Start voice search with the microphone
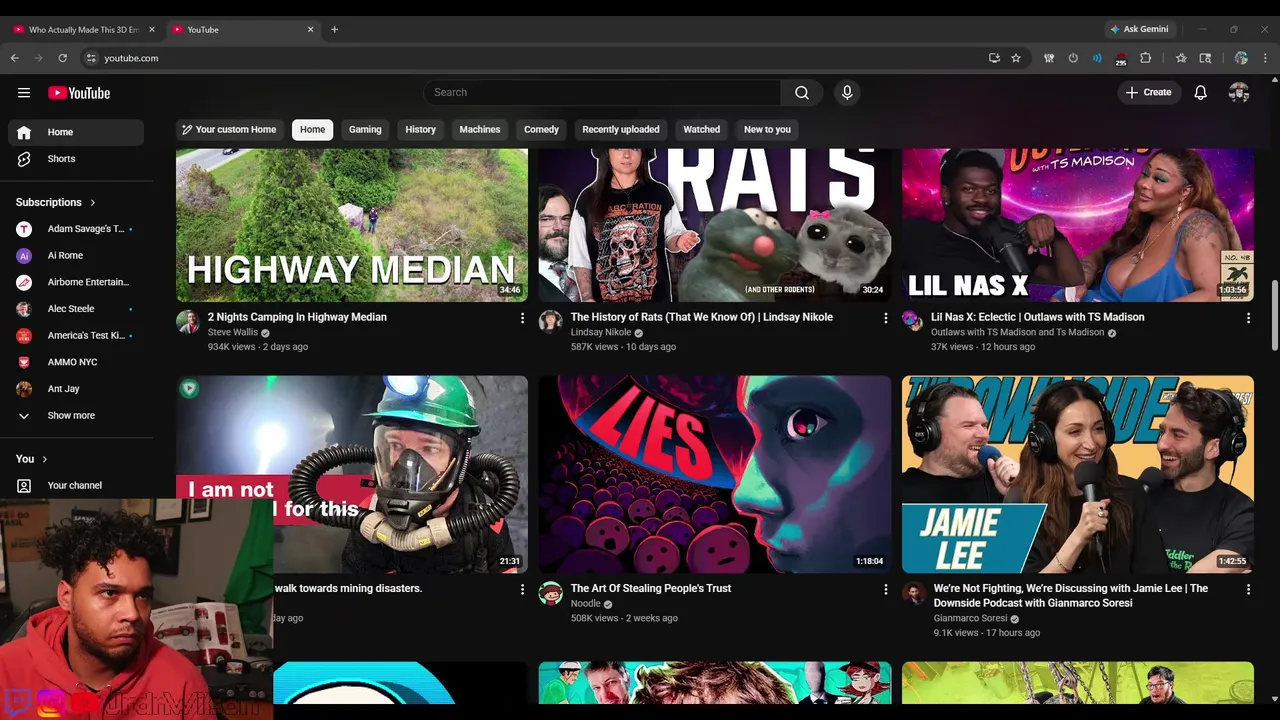The height and width of the screenshot is (720, 1280). click(847, 93)
